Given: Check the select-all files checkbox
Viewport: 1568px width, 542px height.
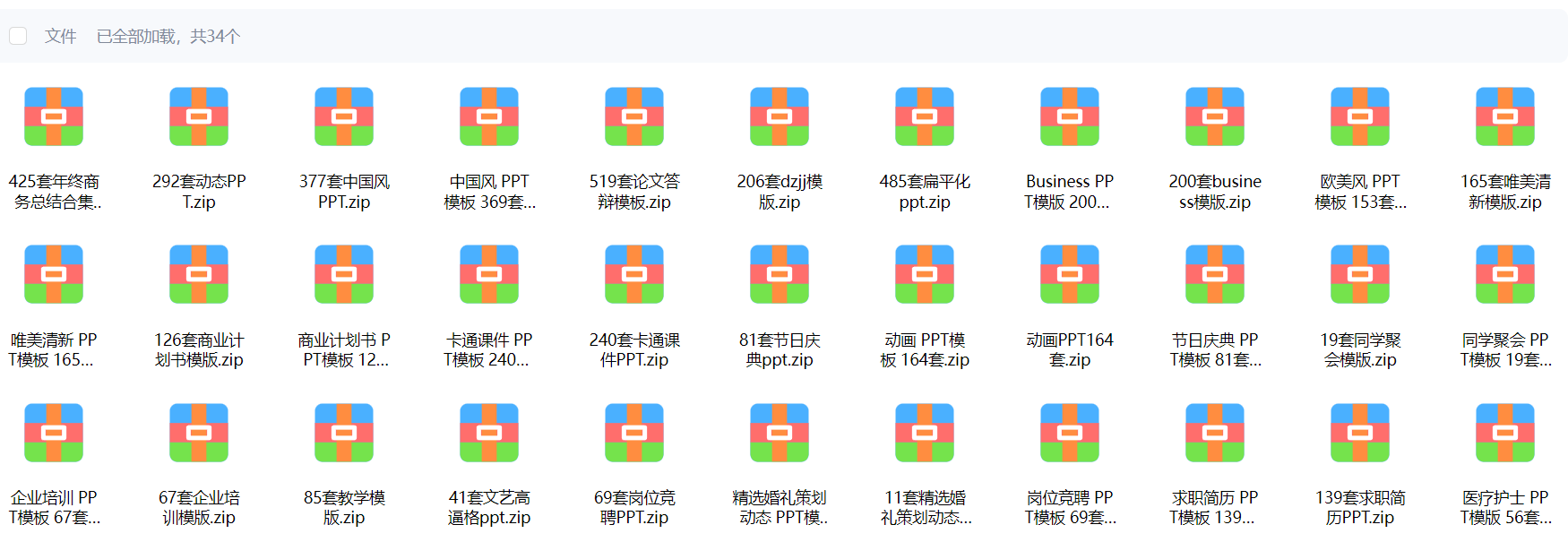Looking at the screenshot, I should (18, 36).
